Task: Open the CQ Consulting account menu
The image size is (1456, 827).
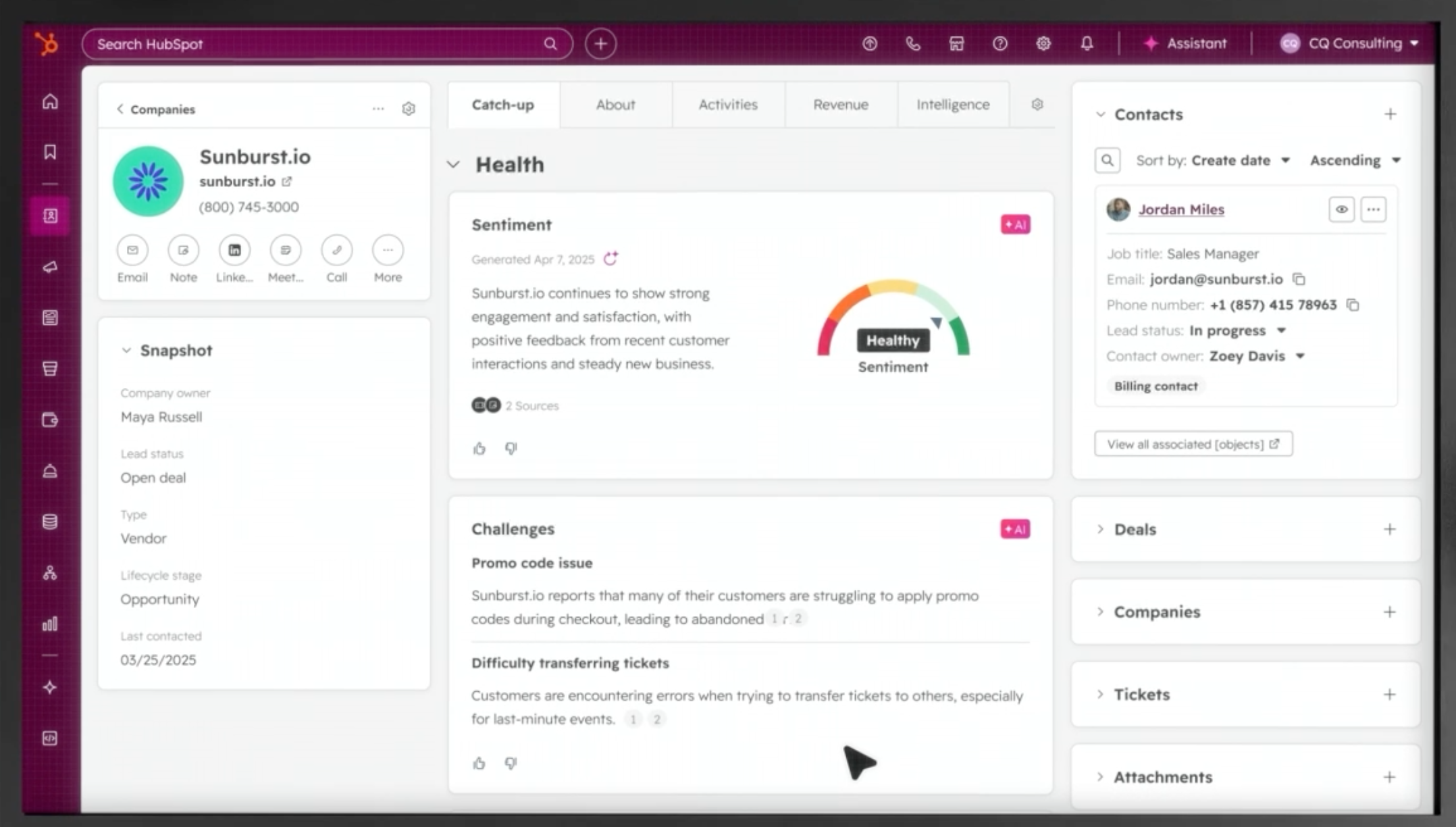Action: 1349,43
